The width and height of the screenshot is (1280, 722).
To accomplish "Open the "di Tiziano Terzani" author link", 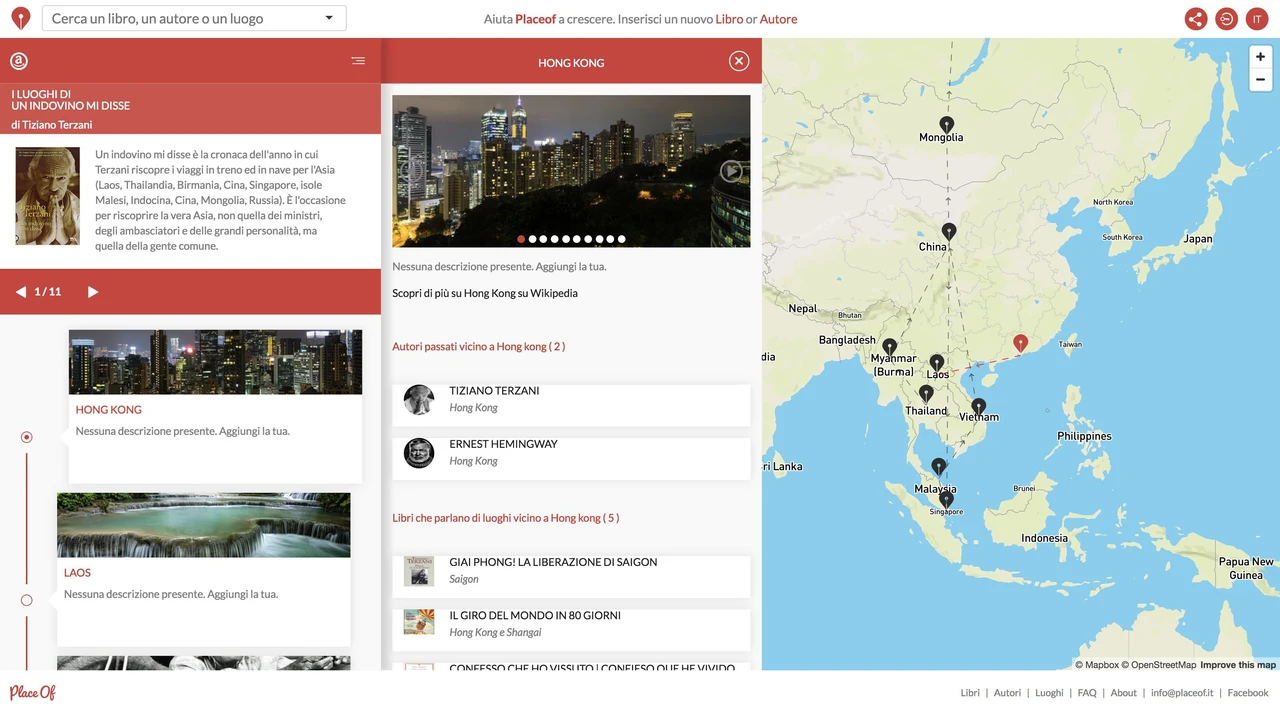I will coord(52,125).
